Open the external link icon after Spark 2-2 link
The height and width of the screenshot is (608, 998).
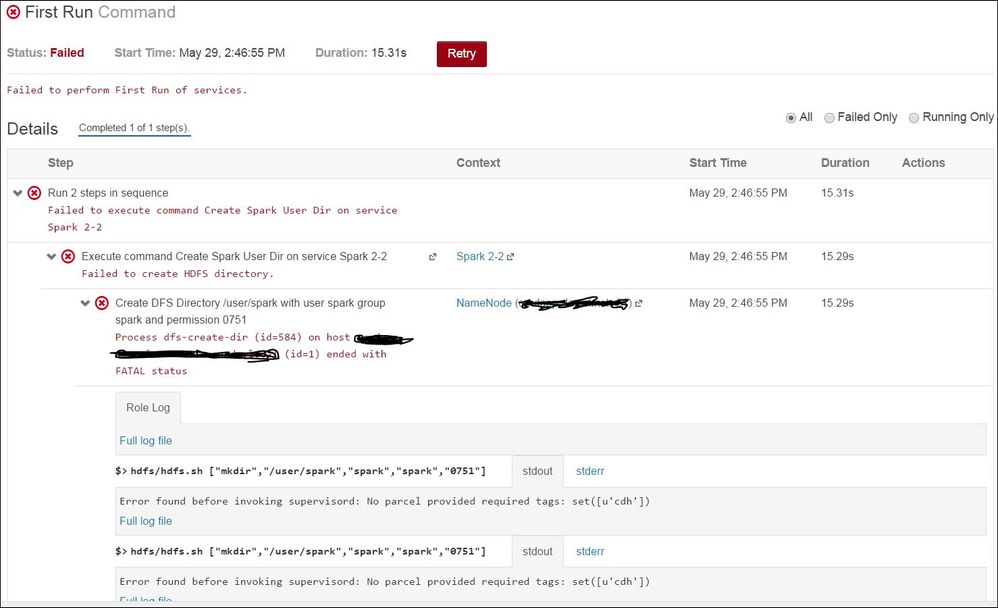510,255
